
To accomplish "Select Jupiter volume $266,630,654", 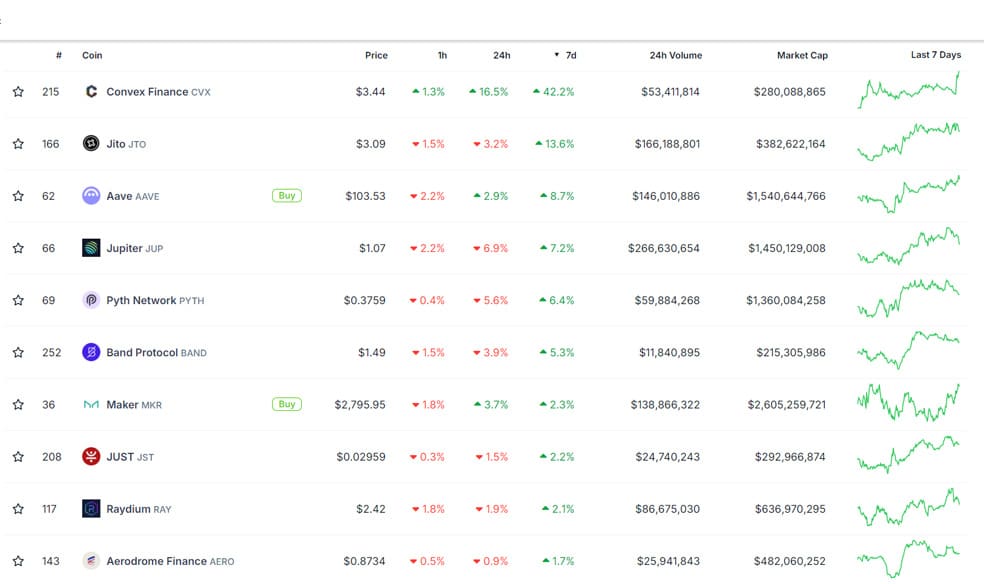I will (663, 248).
